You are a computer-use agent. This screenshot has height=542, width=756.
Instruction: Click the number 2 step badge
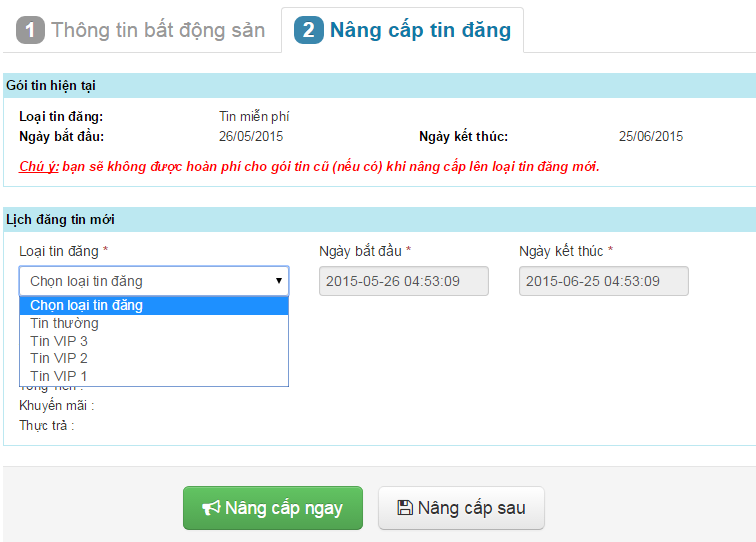tap(309, 30)
